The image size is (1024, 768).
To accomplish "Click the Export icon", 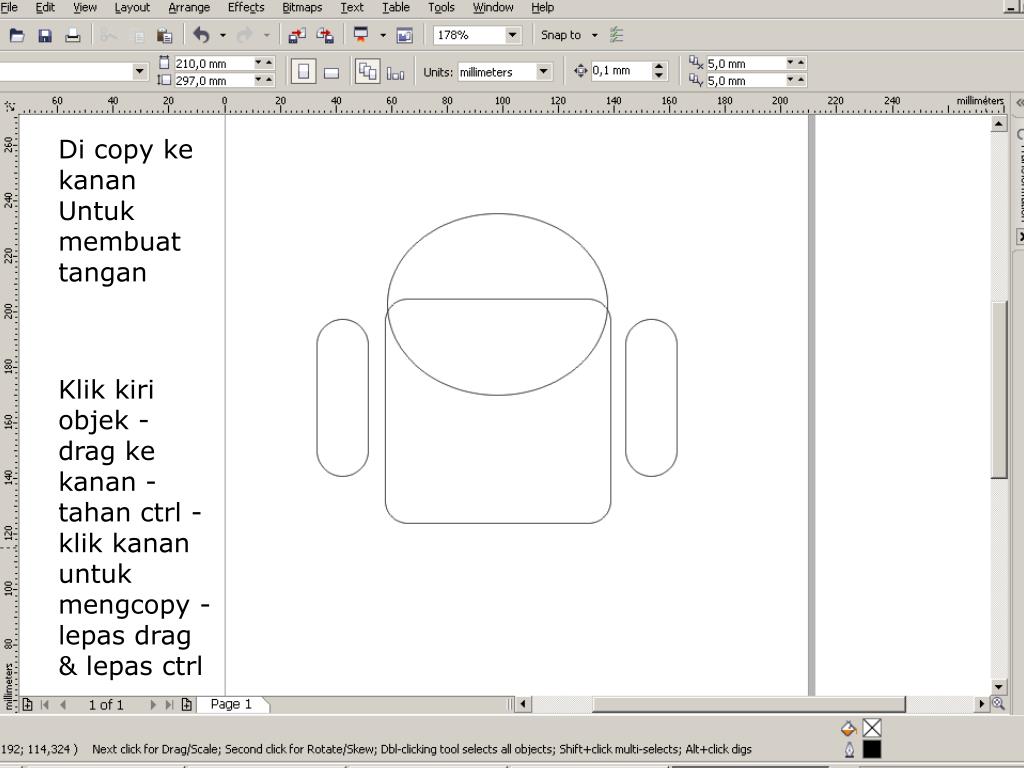I will (325, 35).
